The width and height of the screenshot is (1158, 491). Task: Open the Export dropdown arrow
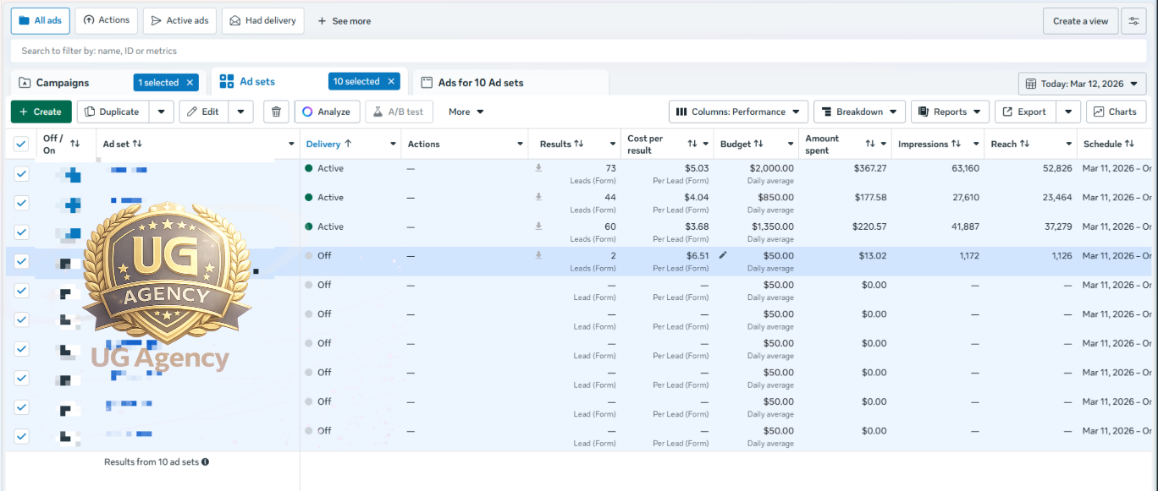coord(1068,111)
